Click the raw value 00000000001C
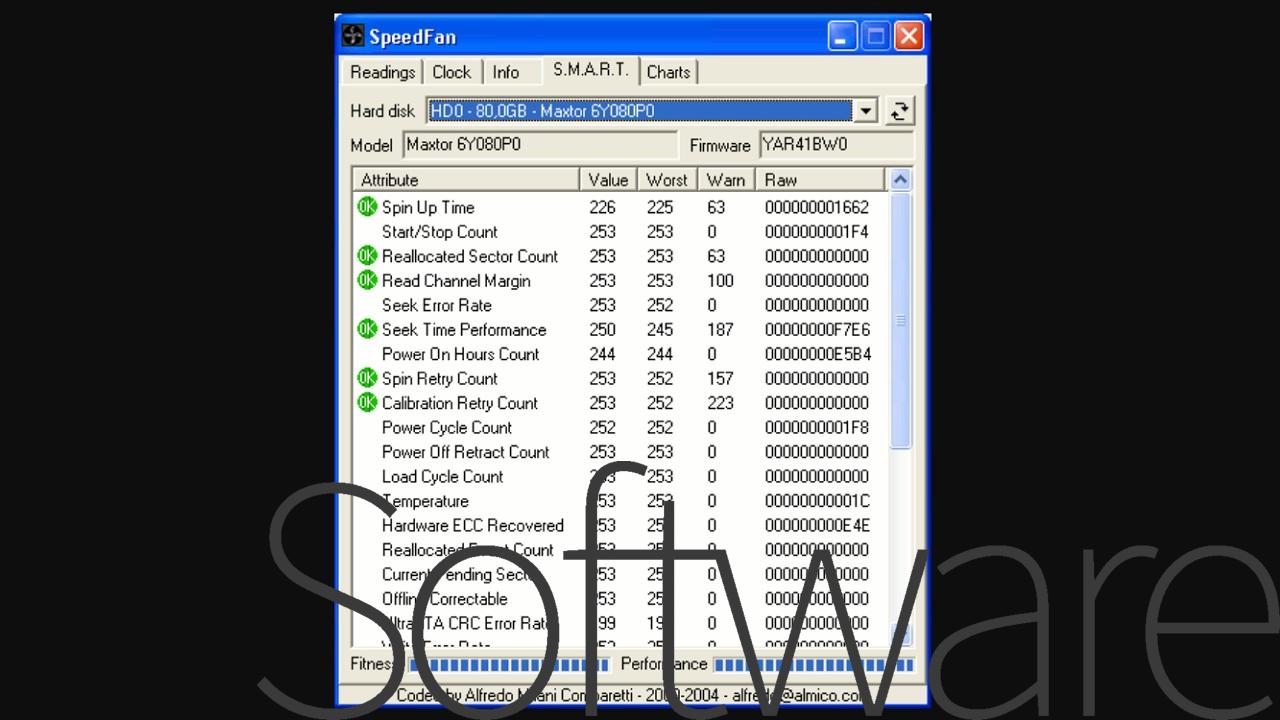Image resolution: width=1280 pixels, height=720 pixels. [817, 501]
